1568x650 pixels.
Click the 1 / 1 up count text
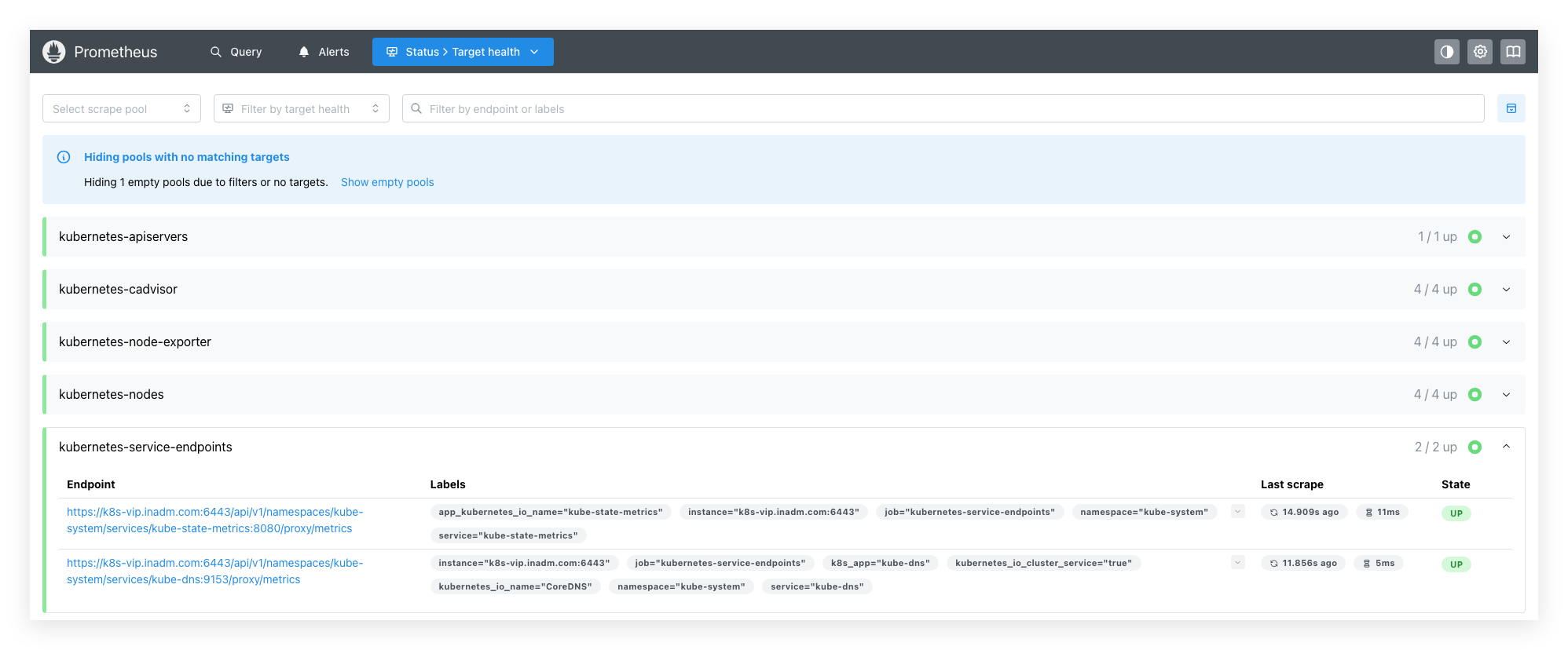tap(1438, 236)
